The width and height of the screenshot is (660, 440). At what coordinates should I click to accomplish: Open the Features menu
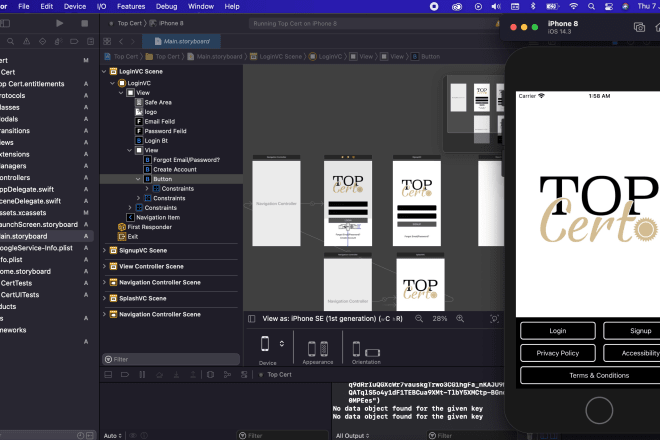(x=131, y=6)
